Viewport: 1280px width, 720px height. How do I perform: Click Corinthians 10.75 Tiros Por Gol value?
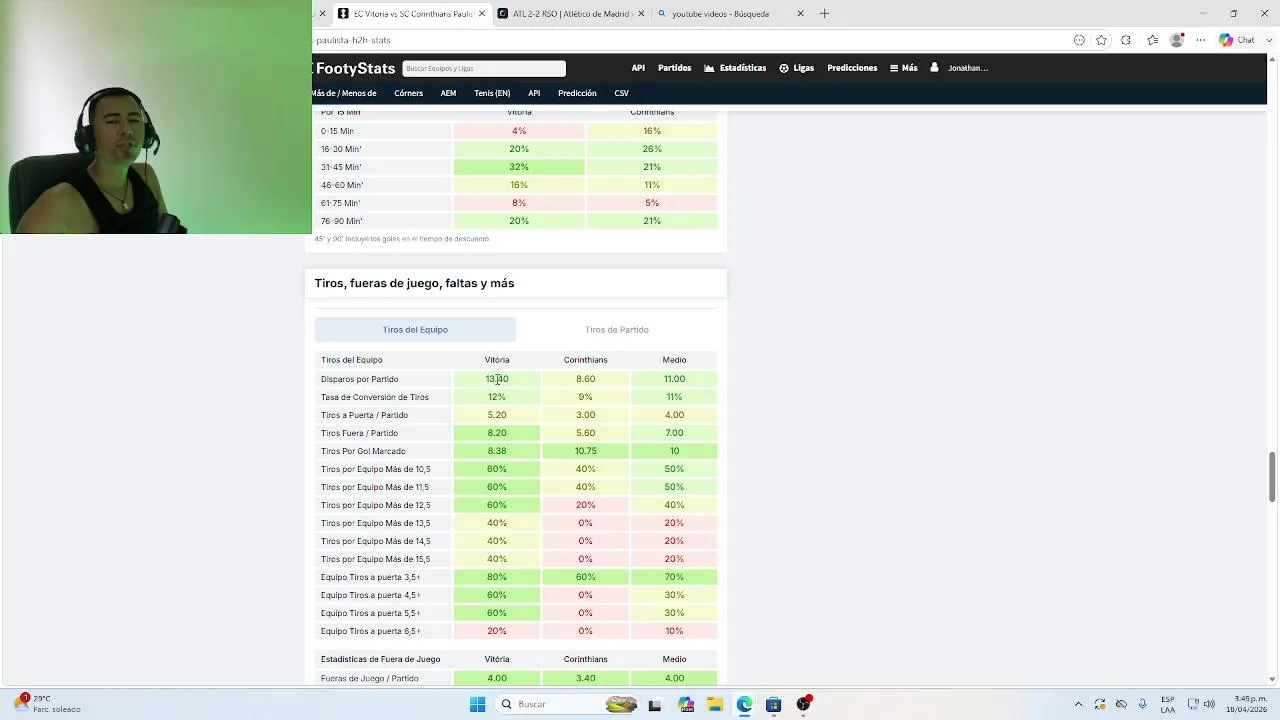[586, 451]
